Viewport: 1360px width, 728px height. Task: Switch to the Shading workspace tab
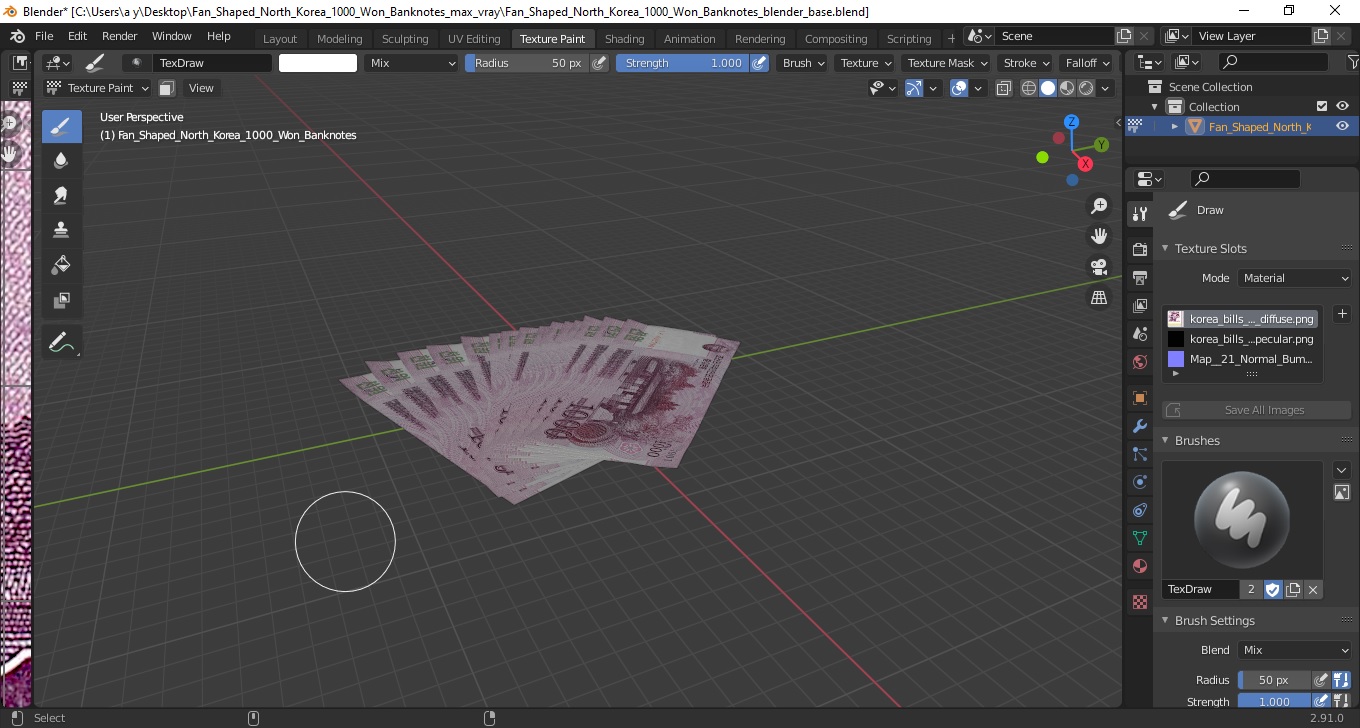tap(625, 39)
